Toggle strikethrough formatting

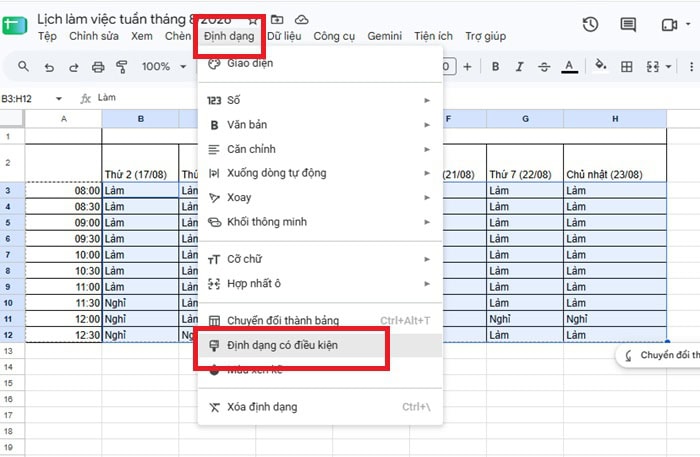pos(544,67)
